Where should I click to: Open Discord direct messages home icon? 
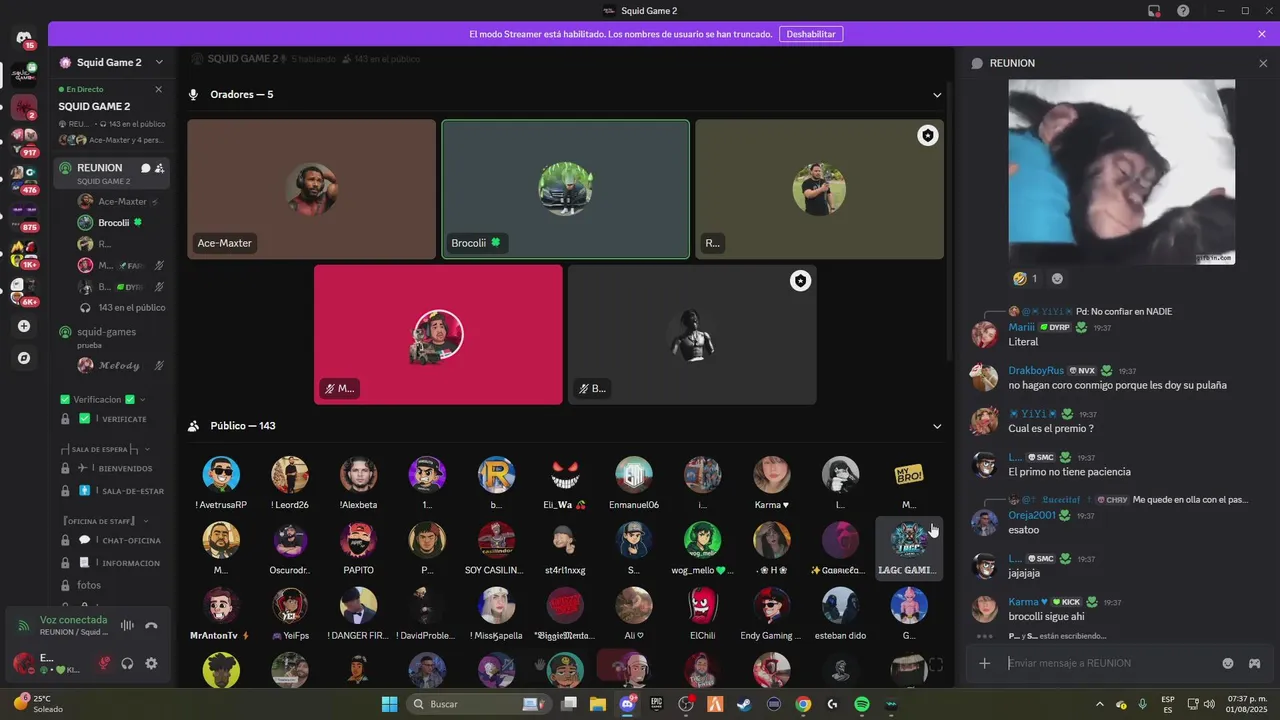pyautogui.click(x=24, y=38)
